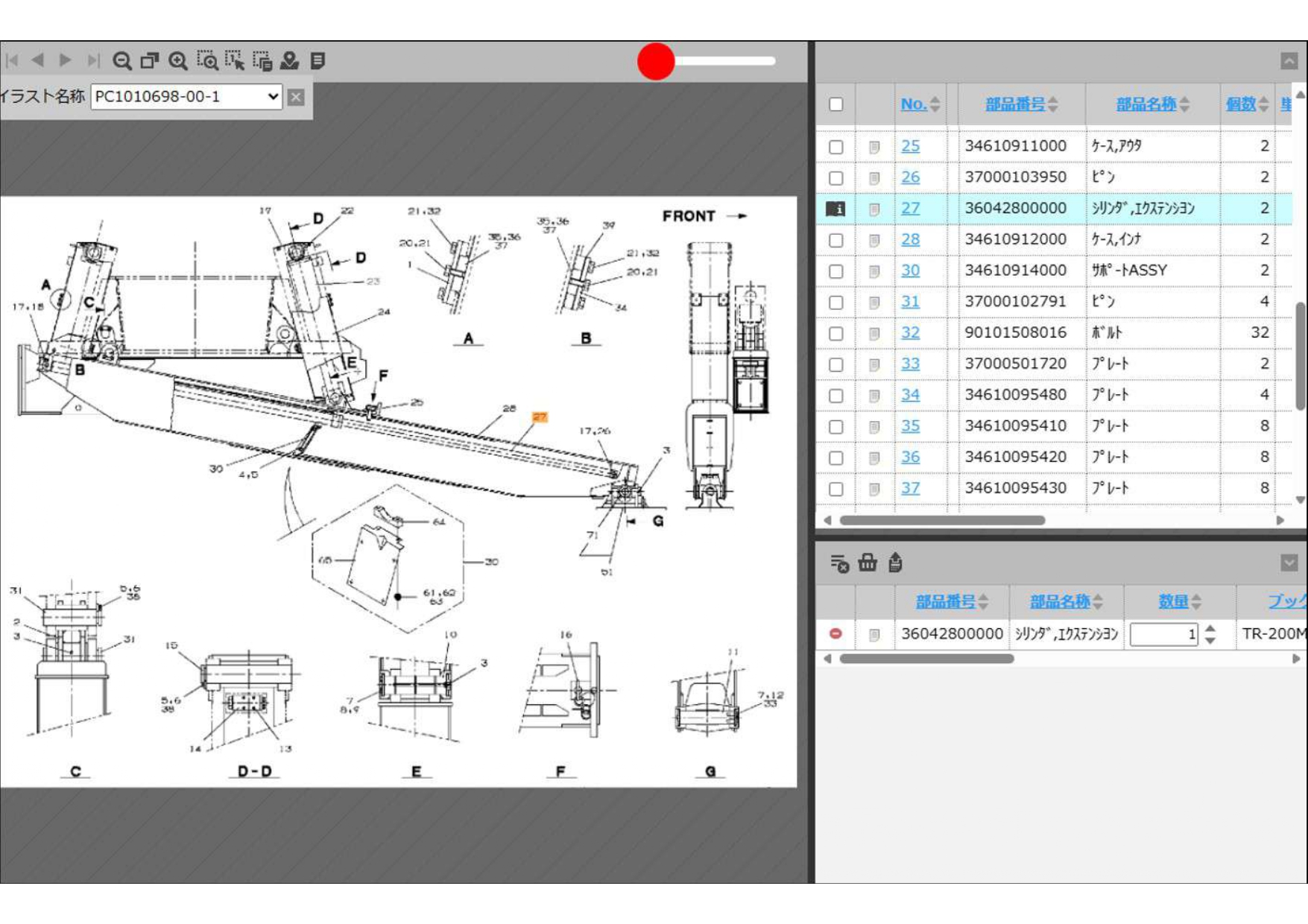Remove part 36042800000 with red minus icon
1308x924 pixels.
[x=835, y=633]
